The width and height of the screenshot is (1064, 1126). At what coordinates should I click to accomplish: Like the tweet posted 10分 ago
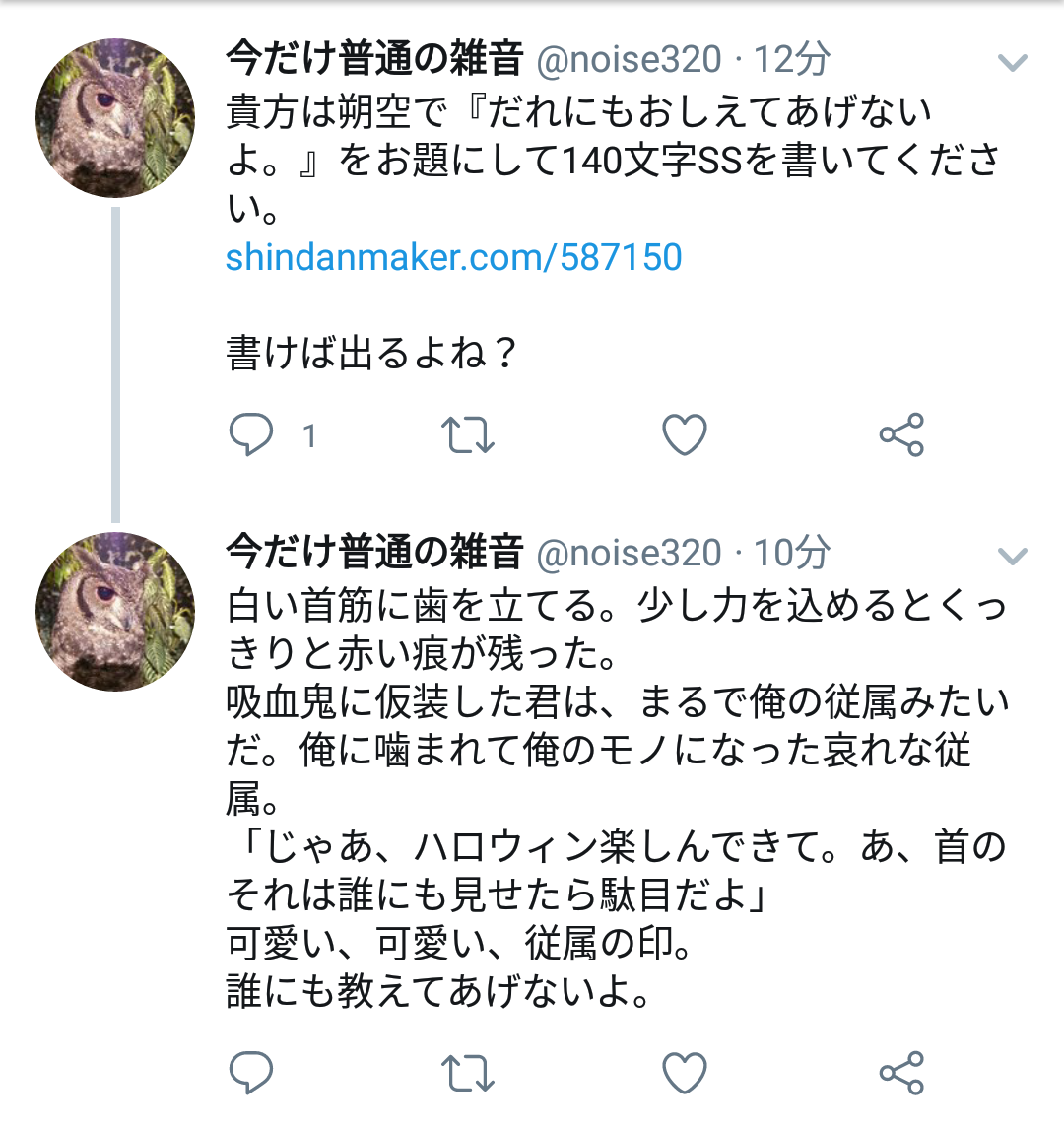click(x=685, y=1073)
